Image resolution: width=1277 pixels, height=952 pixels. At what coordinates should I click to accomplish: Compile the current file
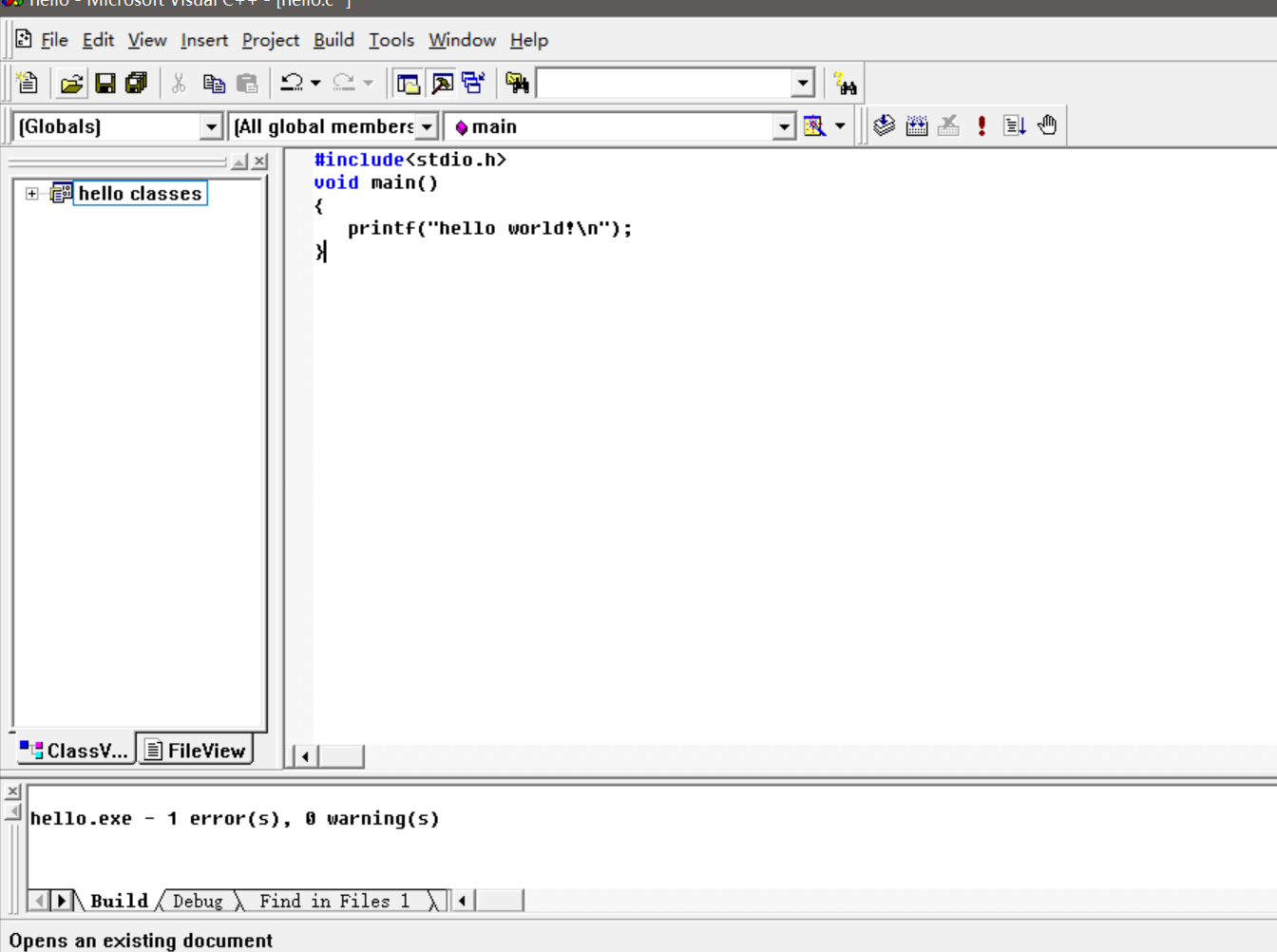[885, 125]
